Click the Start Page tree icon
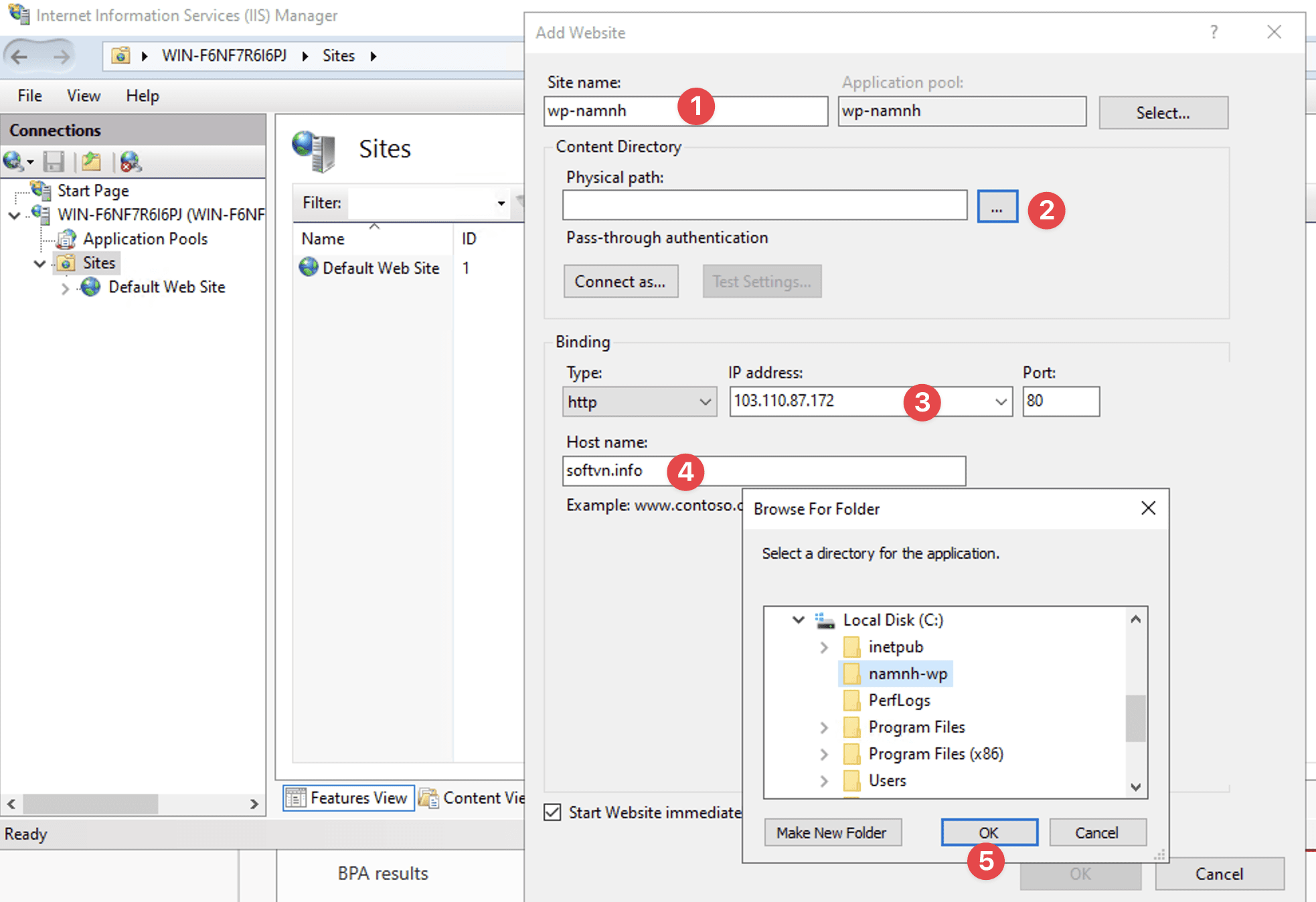1316x902 pixels. click(x=42, y=191)
